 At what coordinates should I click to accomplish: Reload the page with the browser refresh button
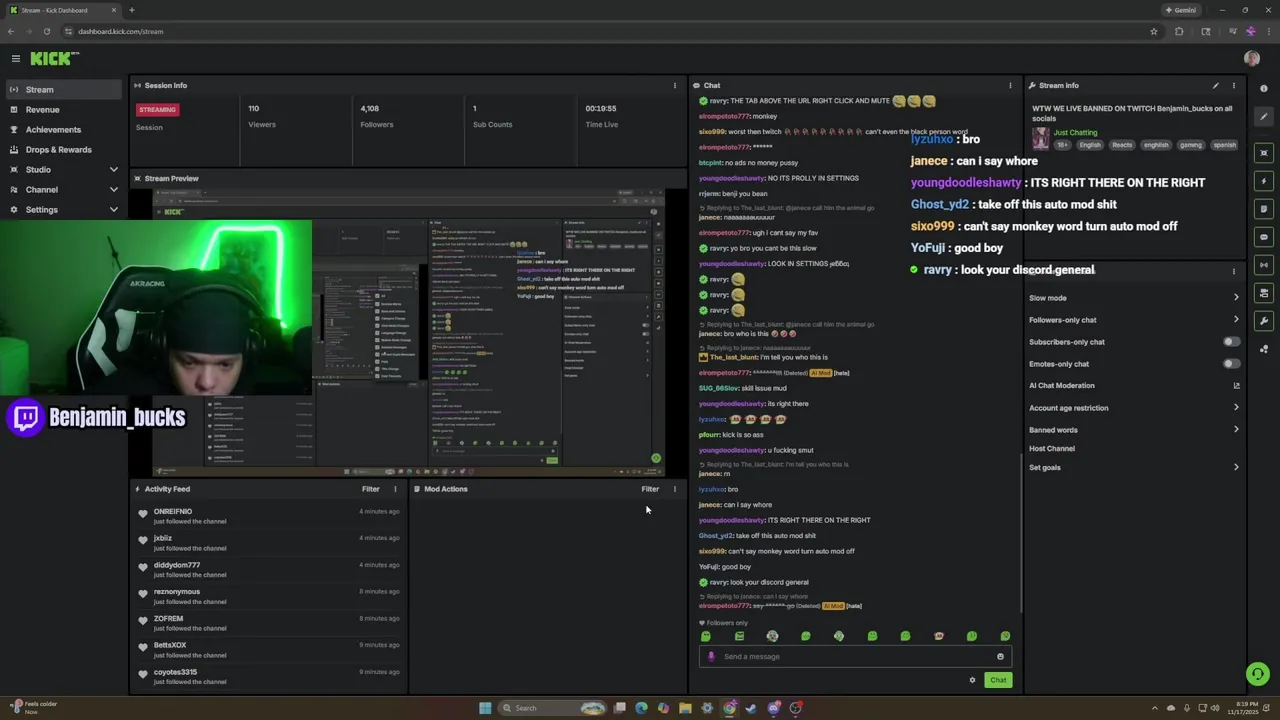pyautogui.click(x=46, y=31)
